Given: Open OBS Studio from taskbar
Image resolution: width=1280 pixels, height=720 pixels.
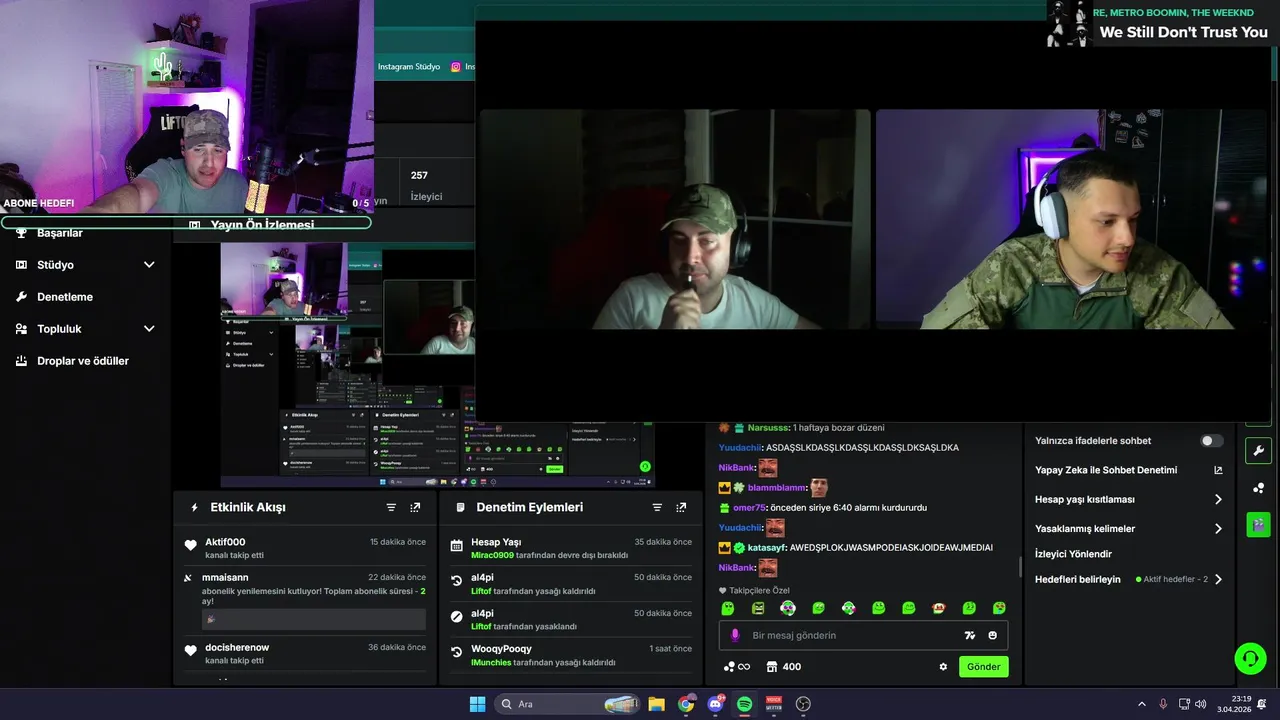Looking at the screenshot, I should tap(803, 704).
